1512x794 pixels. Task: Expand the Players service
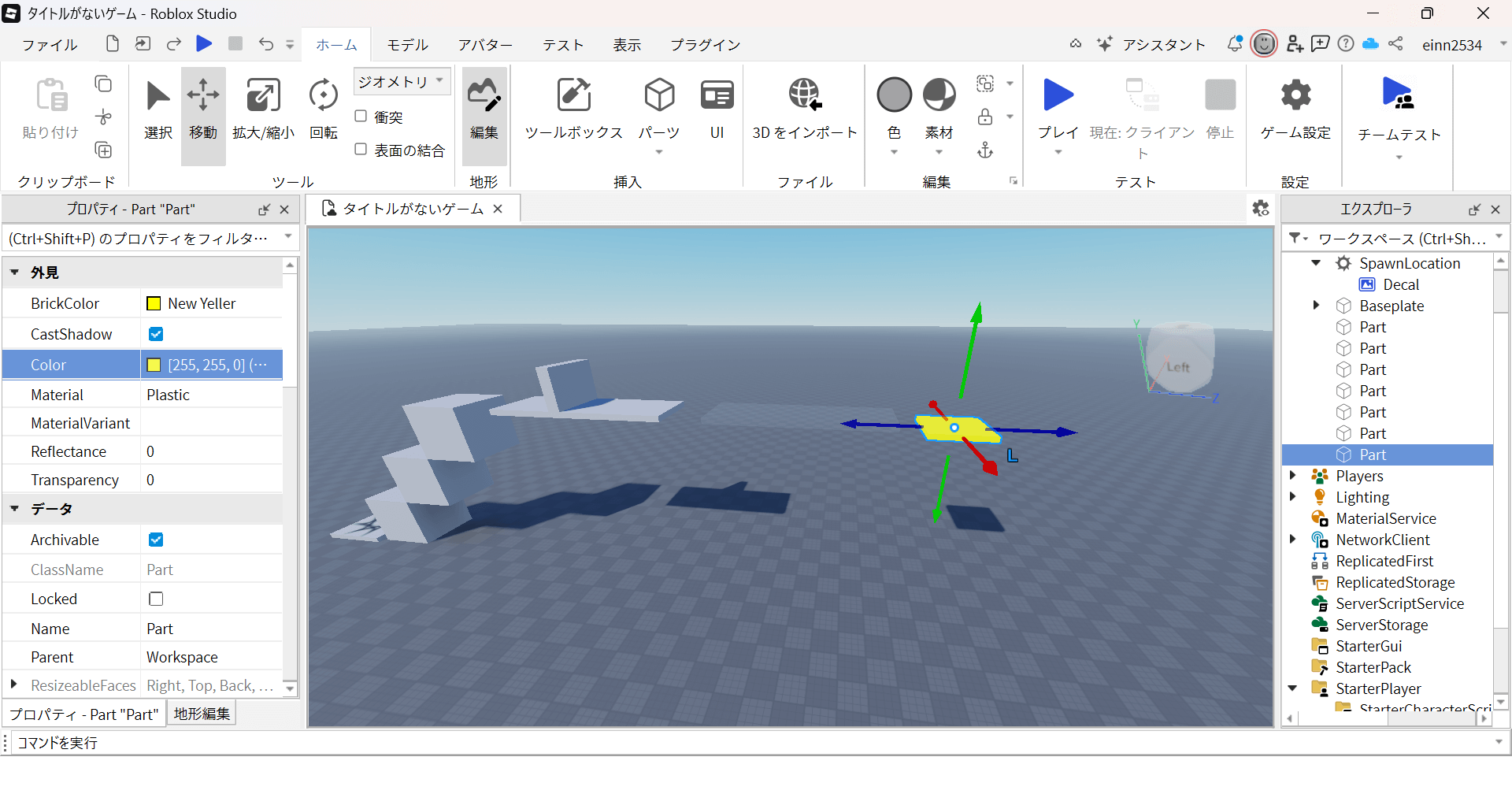click(1292, 476)
